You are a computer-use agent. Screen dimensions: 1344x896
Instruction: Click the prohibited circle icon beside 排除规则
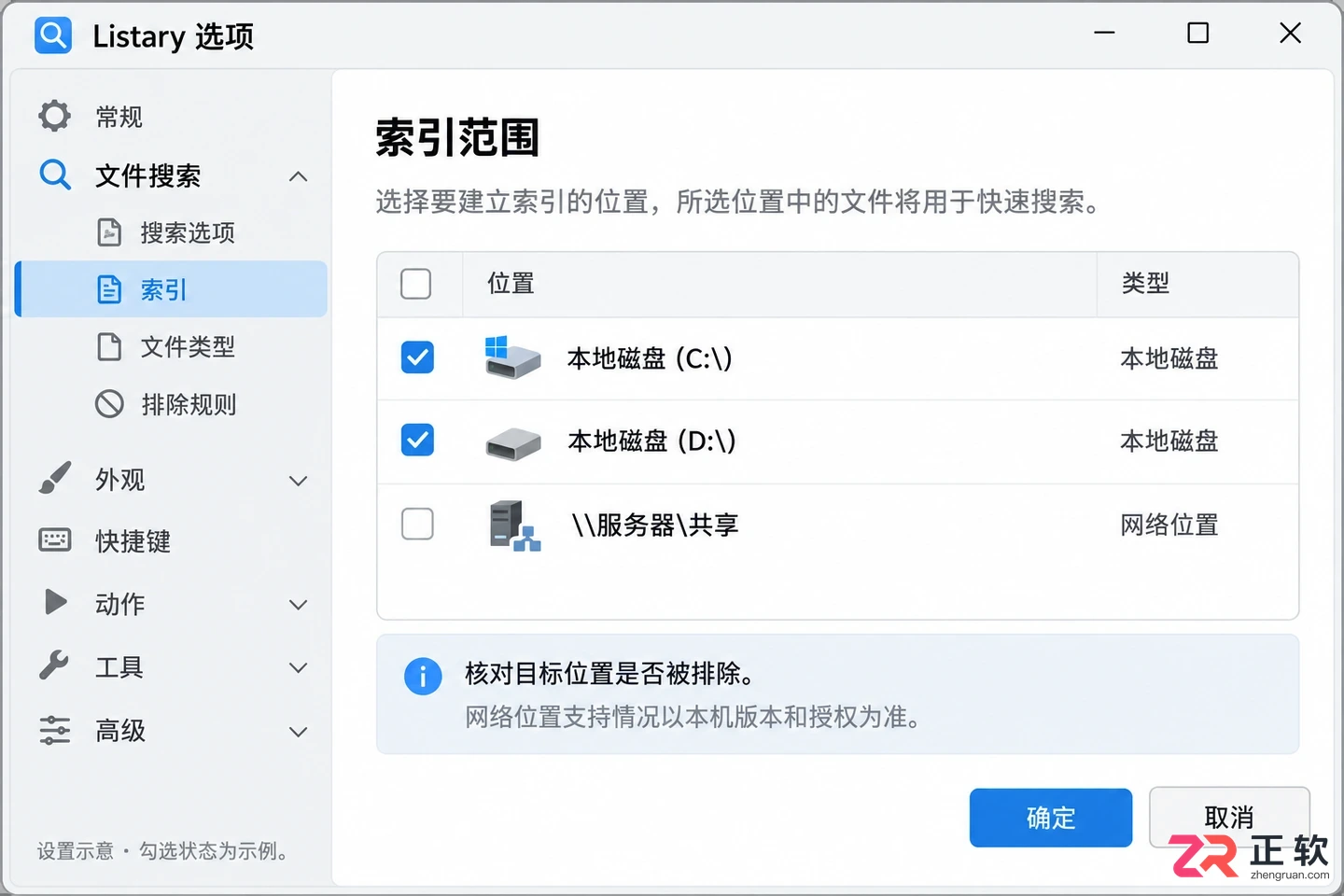point(109,404)
